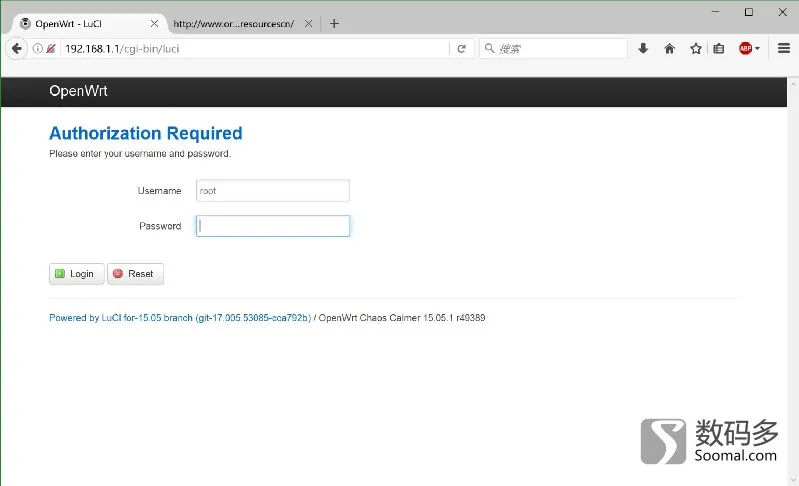Viewport: 799px width, 486px height.
Task: Click the crossed-out insecure connection icon
Action: click(x=51, y=49)
